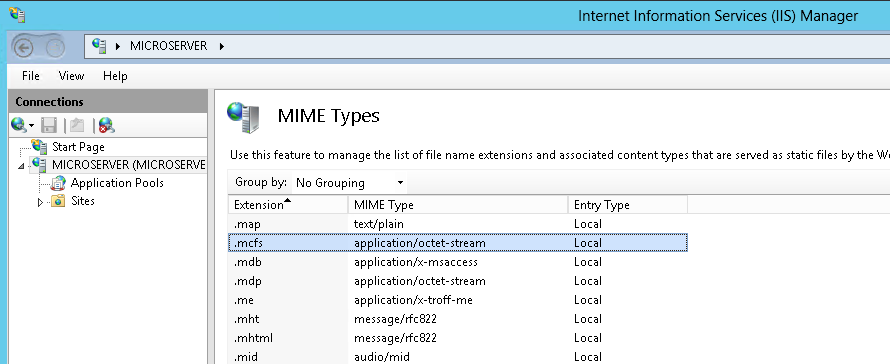Viewport: 890px width, 364px height.
Task: Select the .mhtml extension row
Action: pos(457,338)
